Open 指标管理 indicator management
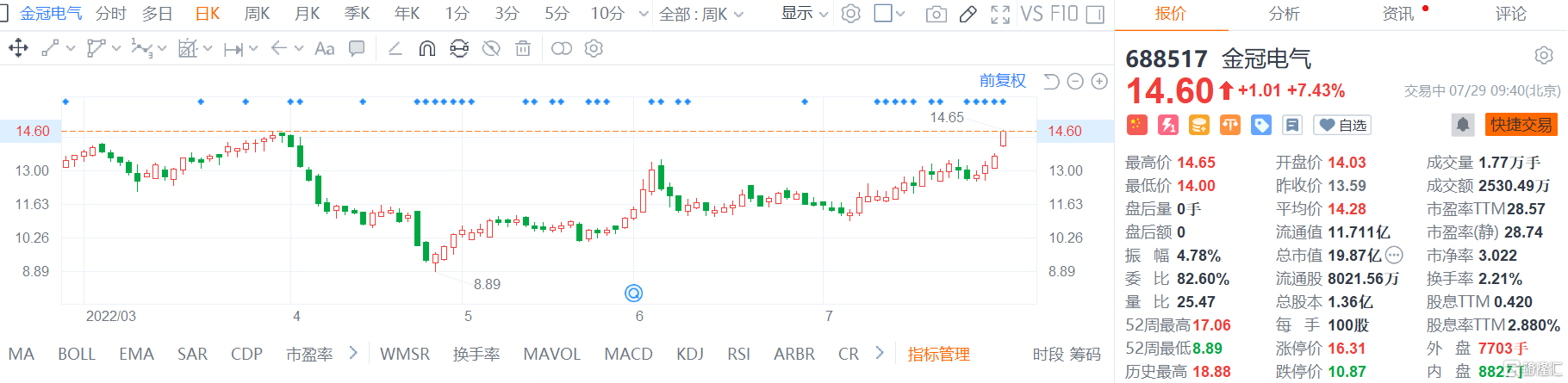1568x383 pixels. coord(938,354)
